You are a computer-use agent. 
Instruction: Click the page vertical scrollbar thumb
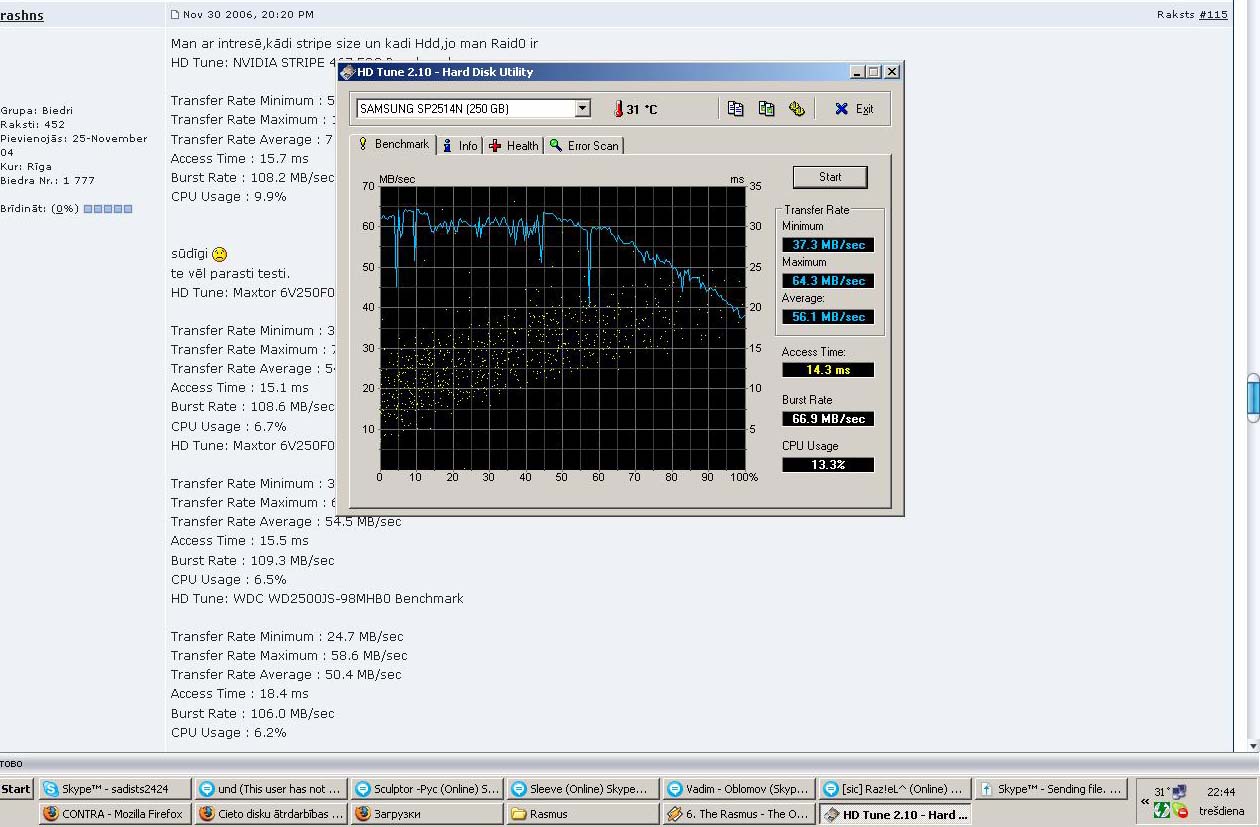[1253, 397]
